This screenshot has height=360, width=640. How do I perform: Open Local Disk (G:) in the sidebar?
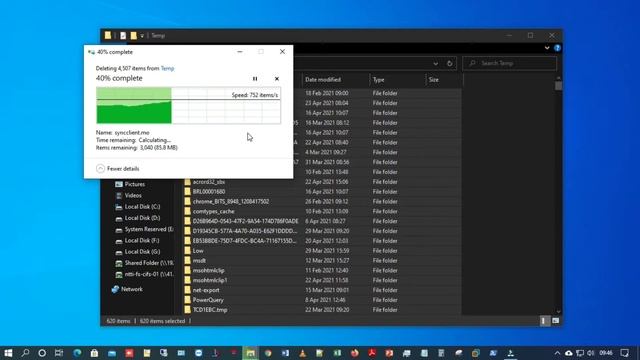click(x=142, y=252)
